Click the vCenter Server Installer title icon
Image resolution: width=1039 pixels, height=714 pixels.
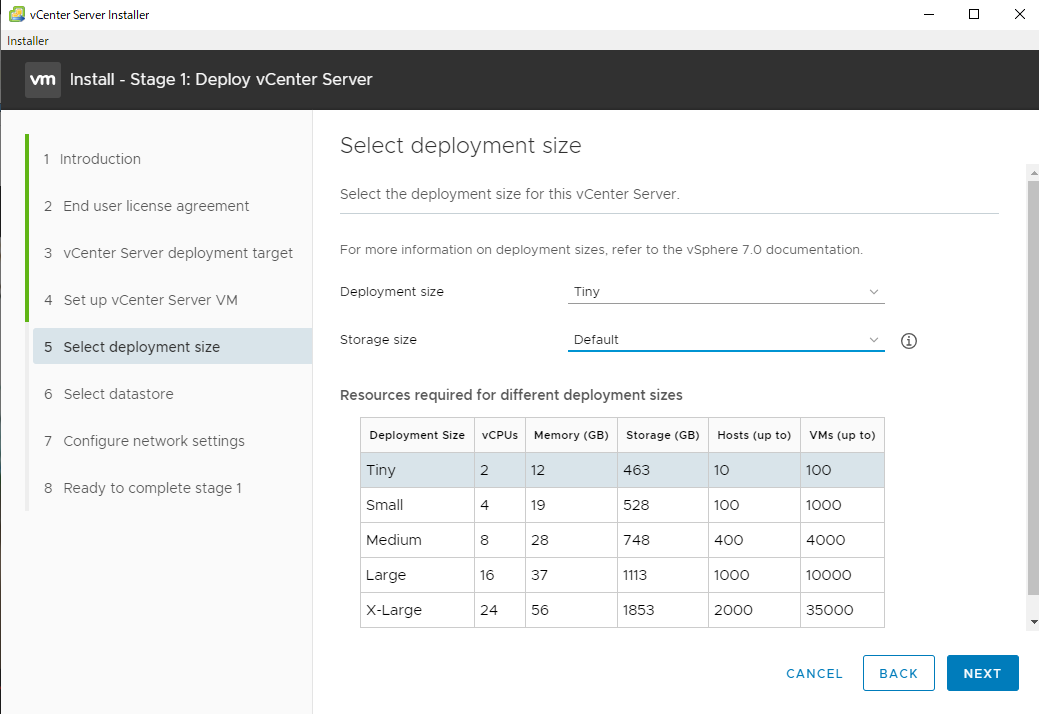tap(15, 15)
